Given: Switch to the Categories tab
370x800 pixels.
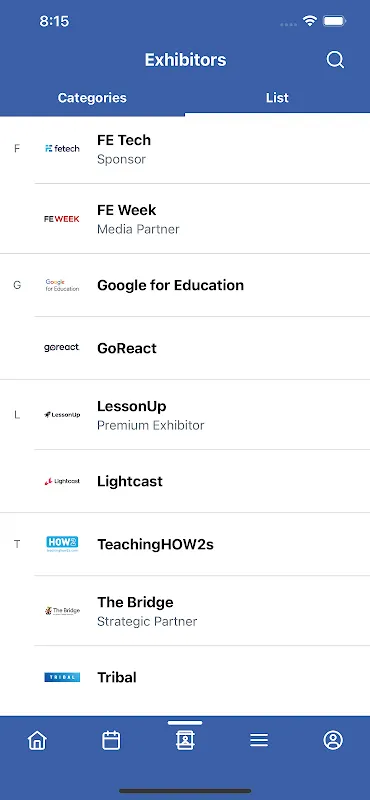Looking at the screenshot, I should (x=92, y=97).
